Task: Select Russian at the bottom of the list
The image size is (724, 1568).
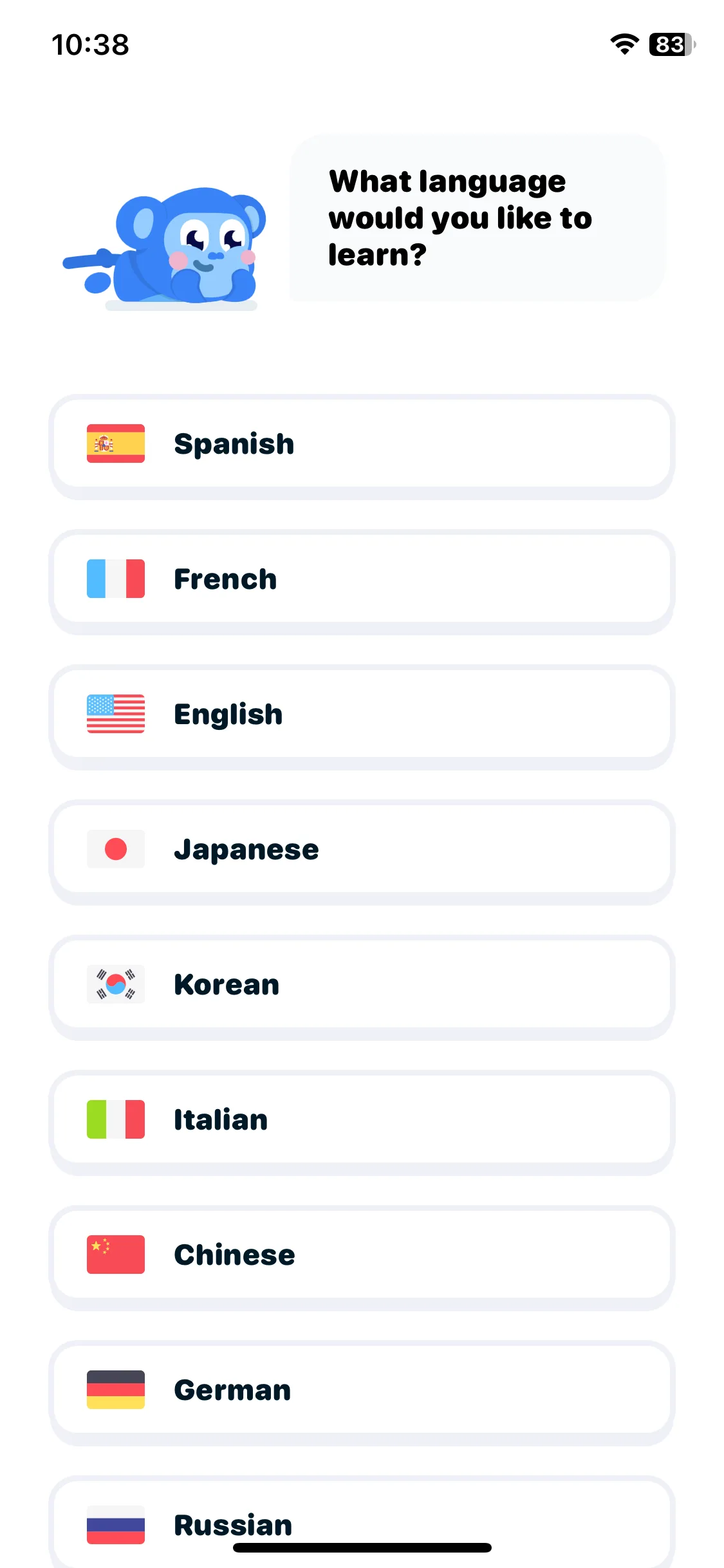Action: point(362,1522)
